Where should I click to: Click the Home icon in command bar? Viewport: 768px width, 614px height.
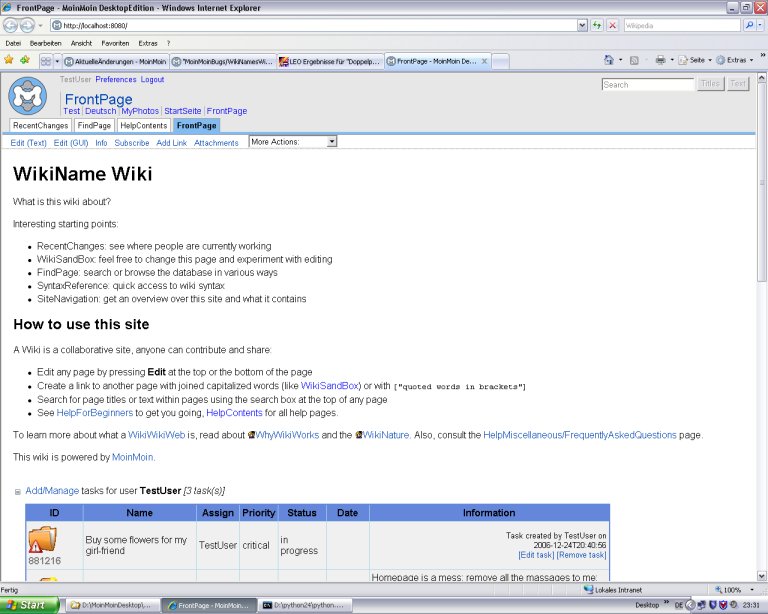[609, 60]
